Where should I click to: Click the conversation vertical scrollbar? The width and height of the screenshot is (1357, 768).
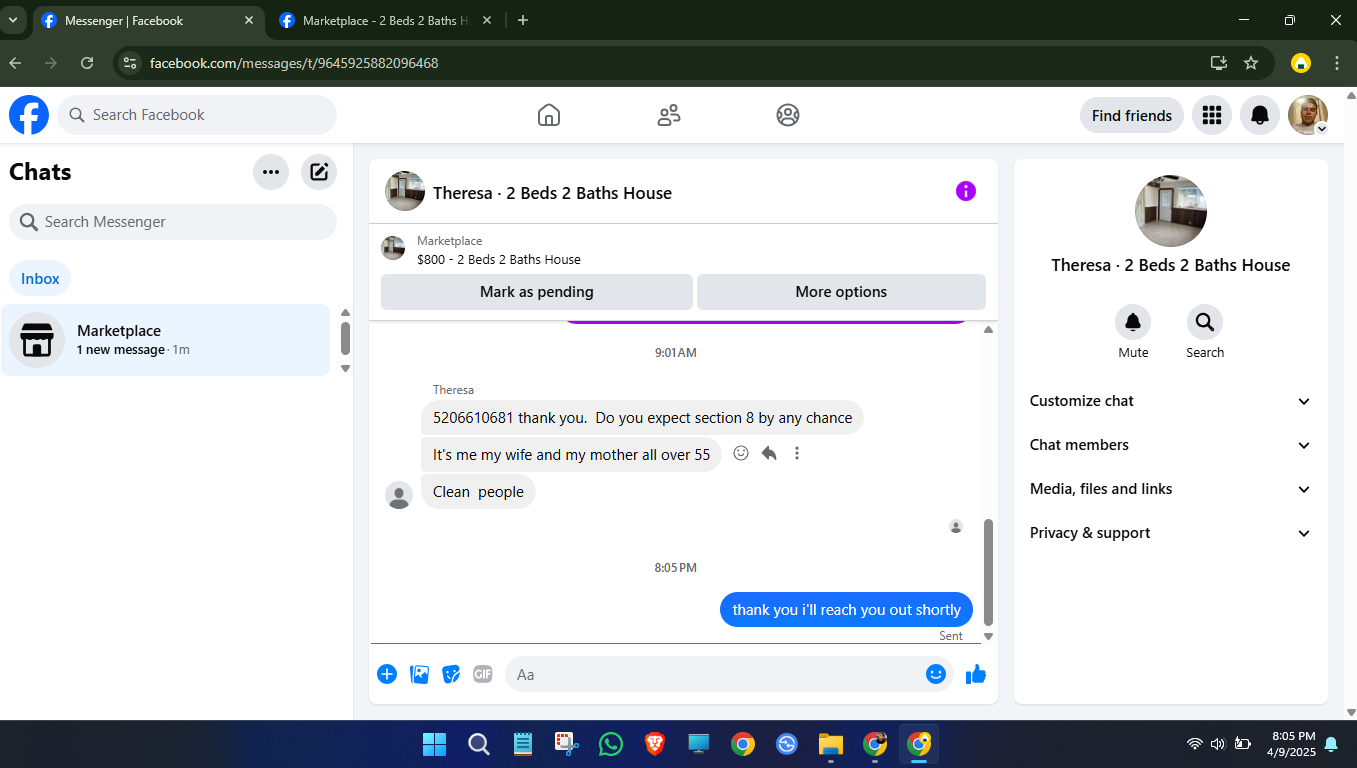(989, 571)
